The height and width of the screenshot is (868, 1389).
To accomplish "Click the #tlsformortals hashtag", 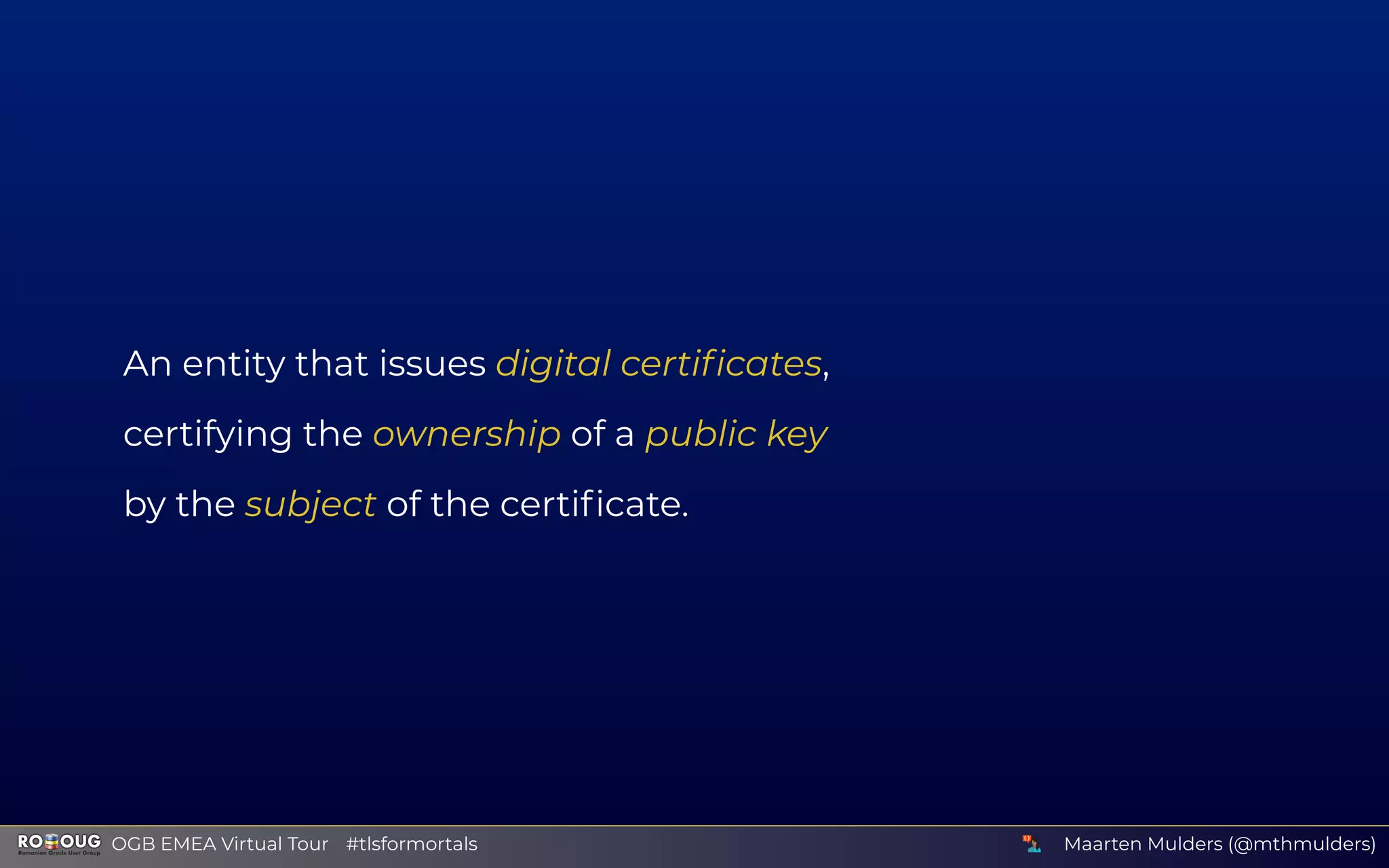I will [x=412, y=844].
